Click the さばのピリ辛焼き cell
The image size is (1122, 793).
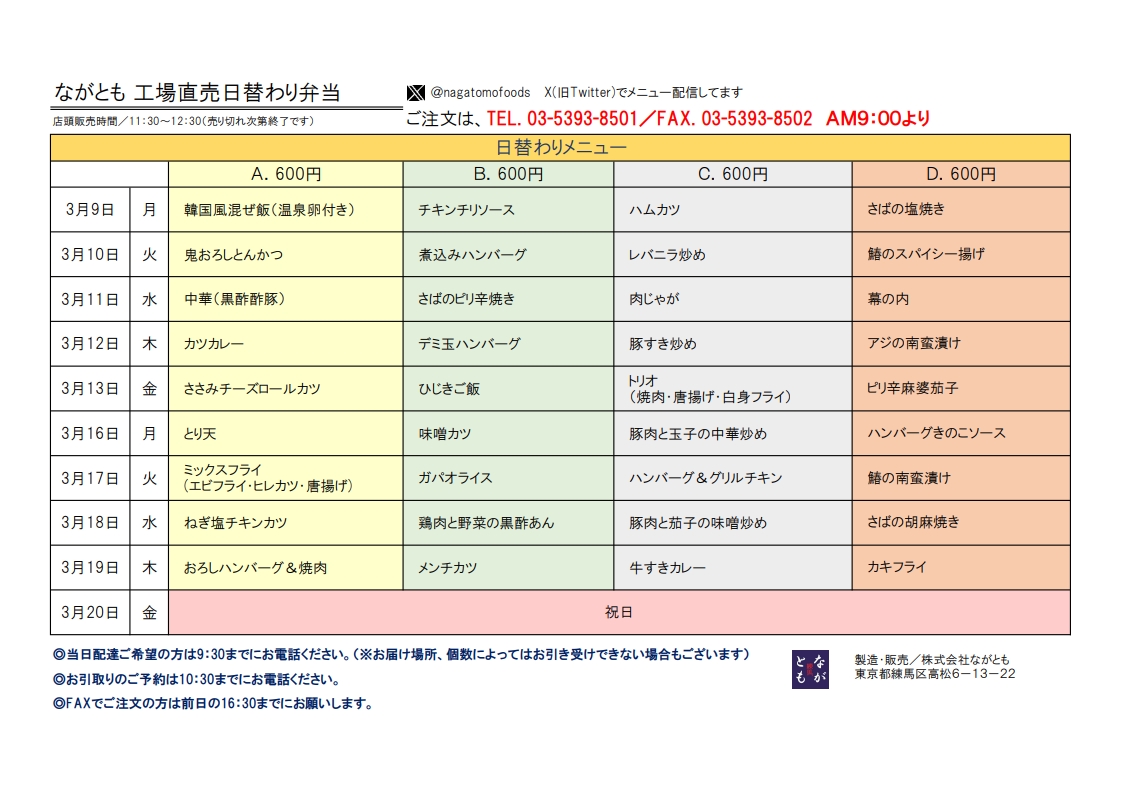[508, 299]
